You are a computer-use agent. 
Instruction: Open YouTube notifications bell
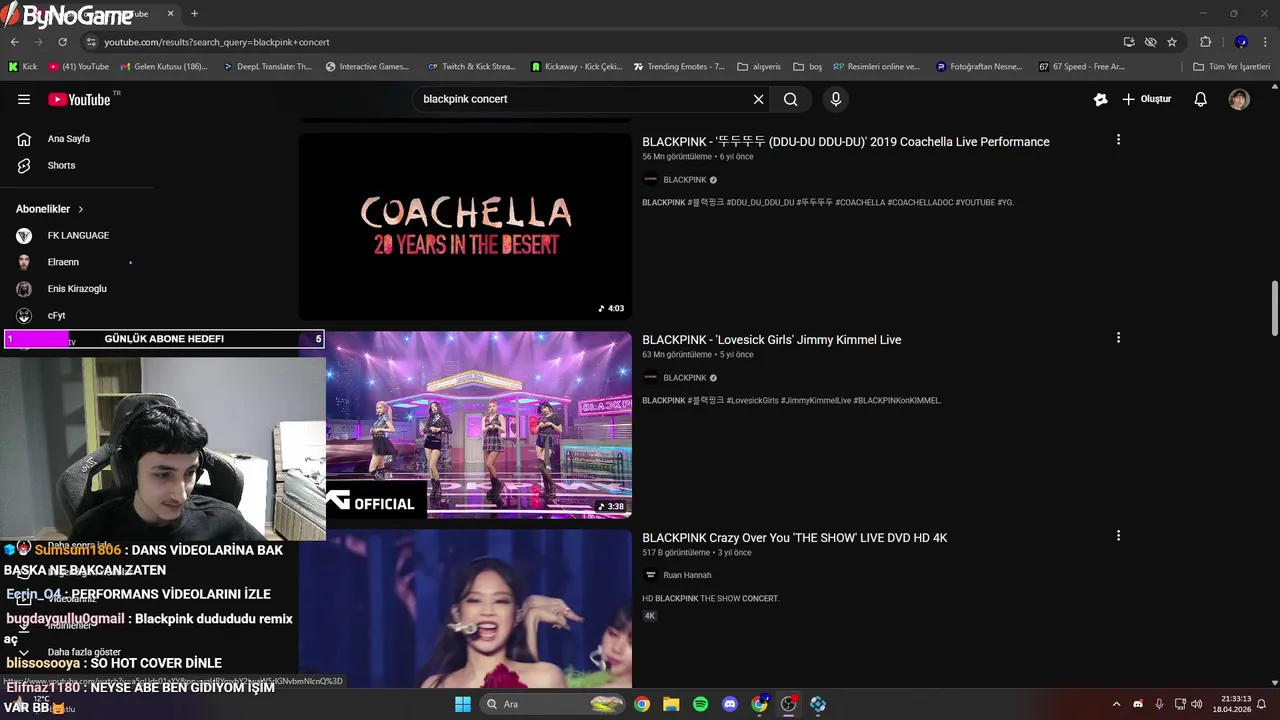(1201, 99)
